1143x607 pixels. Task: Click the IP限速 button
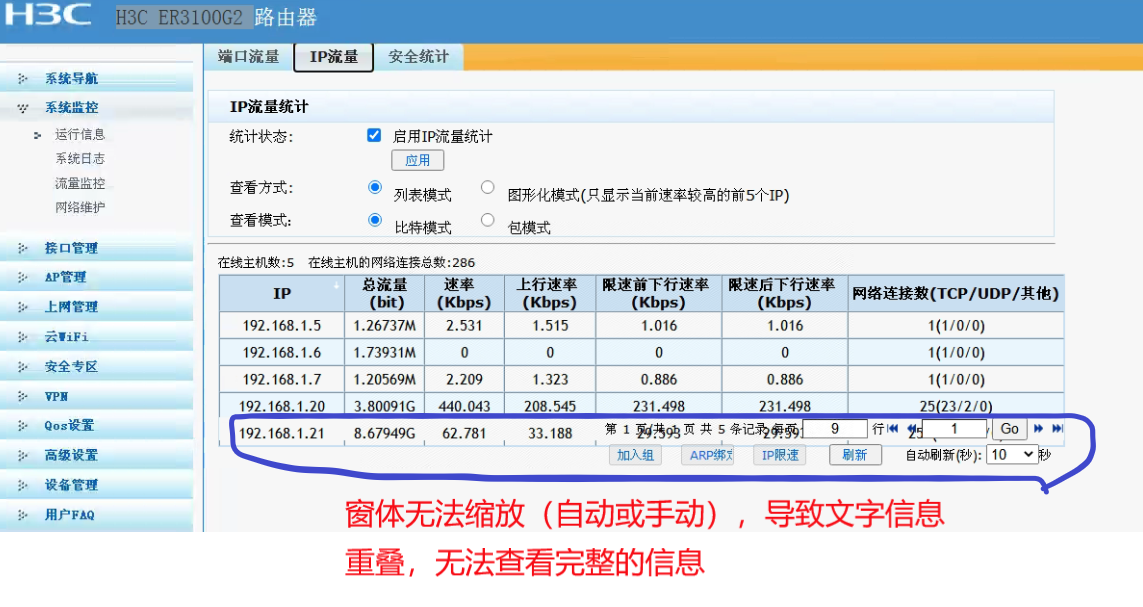tap(780, 455)
